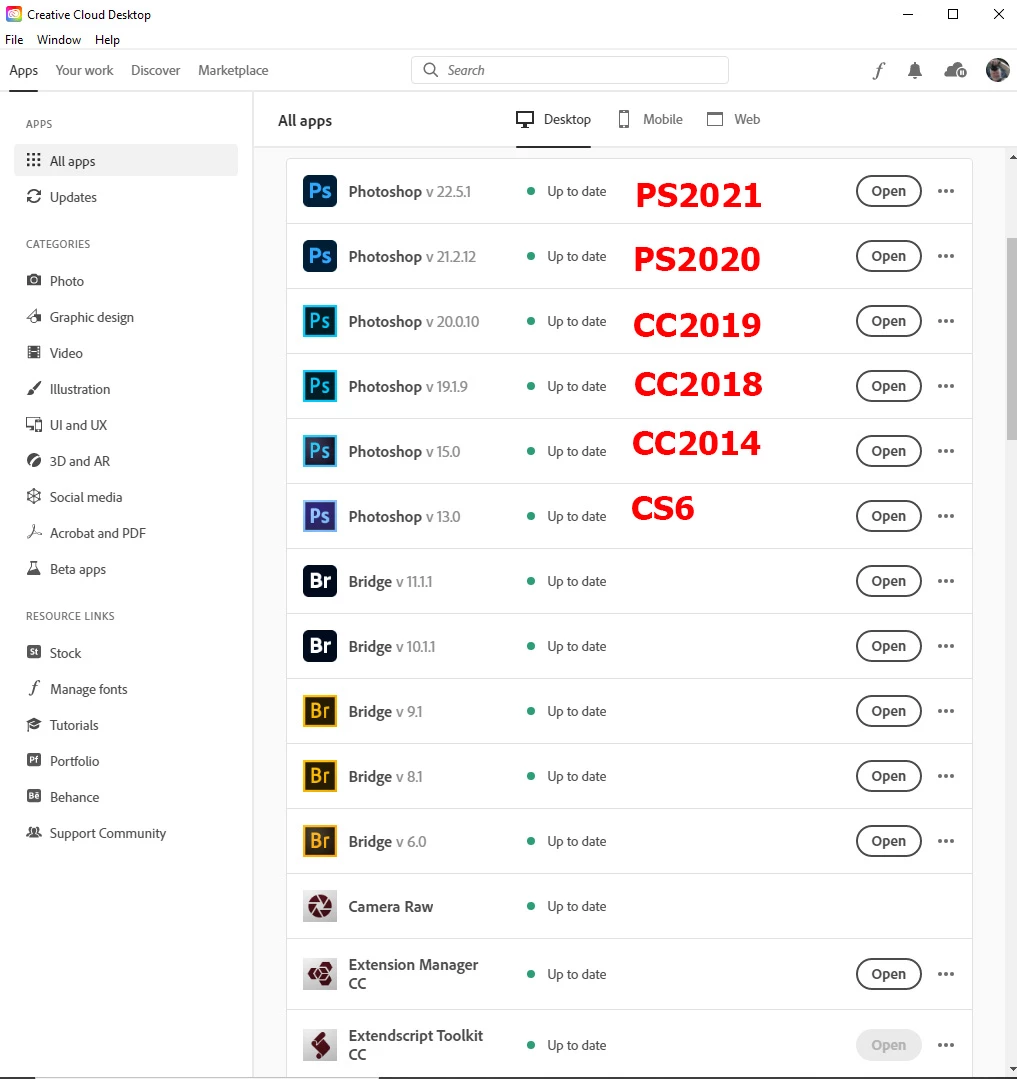Viewport: 1017px width, 1079px height.
Task: Show Mobile apps tab
Action: pos(650,120)
